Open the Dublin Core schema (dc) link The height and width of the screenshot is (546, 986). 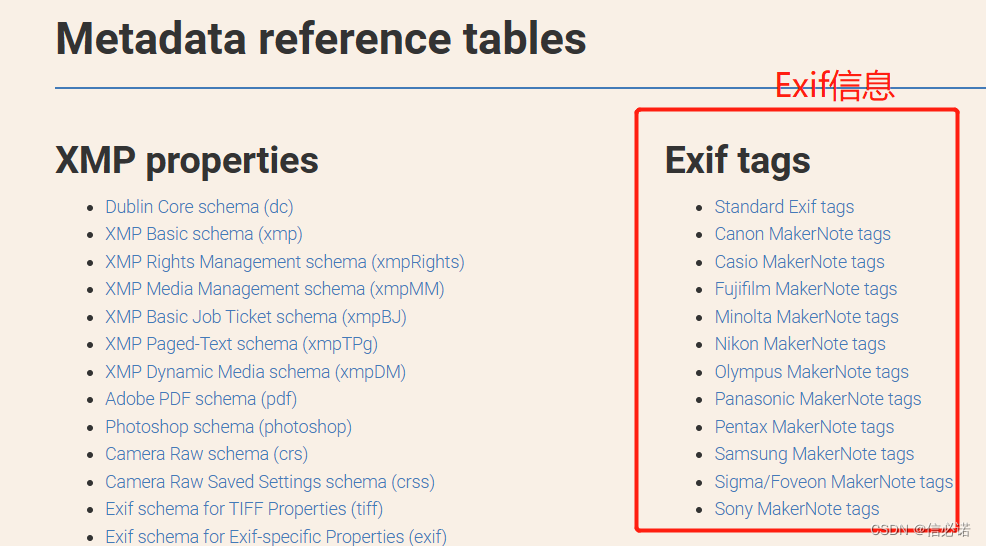coord(199,207)
